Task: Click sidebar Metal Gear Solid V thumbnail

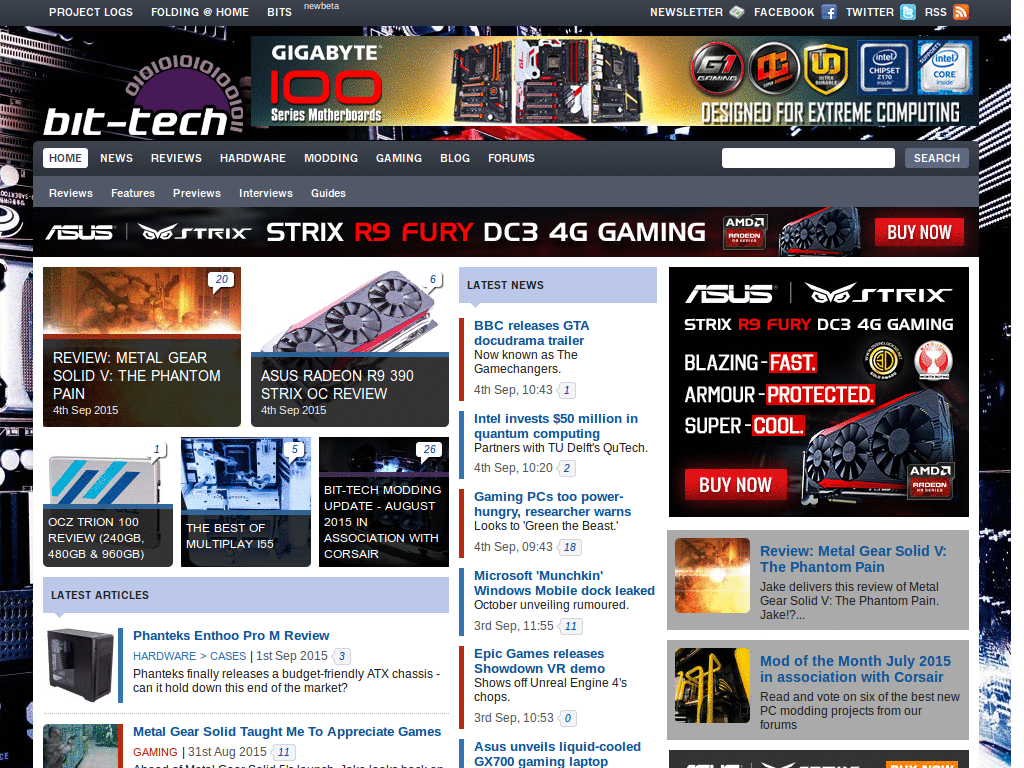Action: point(712,575)
